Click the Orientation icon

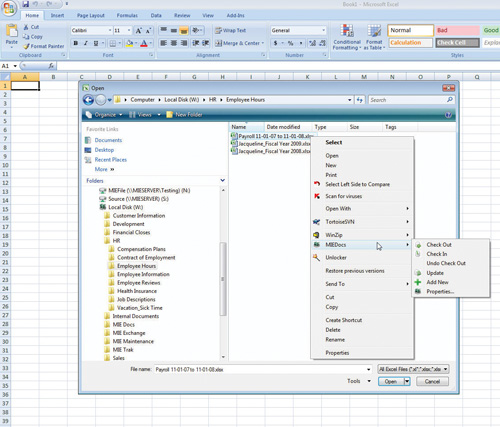click(x=197, y=31)
